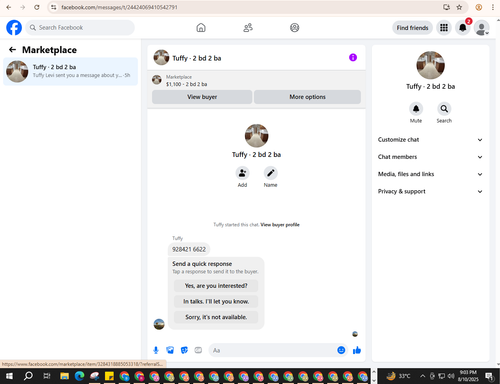This screenshot has height=384, width=500.
Task: Record a voice clip microphone icon
Action: tap(156, 350)
